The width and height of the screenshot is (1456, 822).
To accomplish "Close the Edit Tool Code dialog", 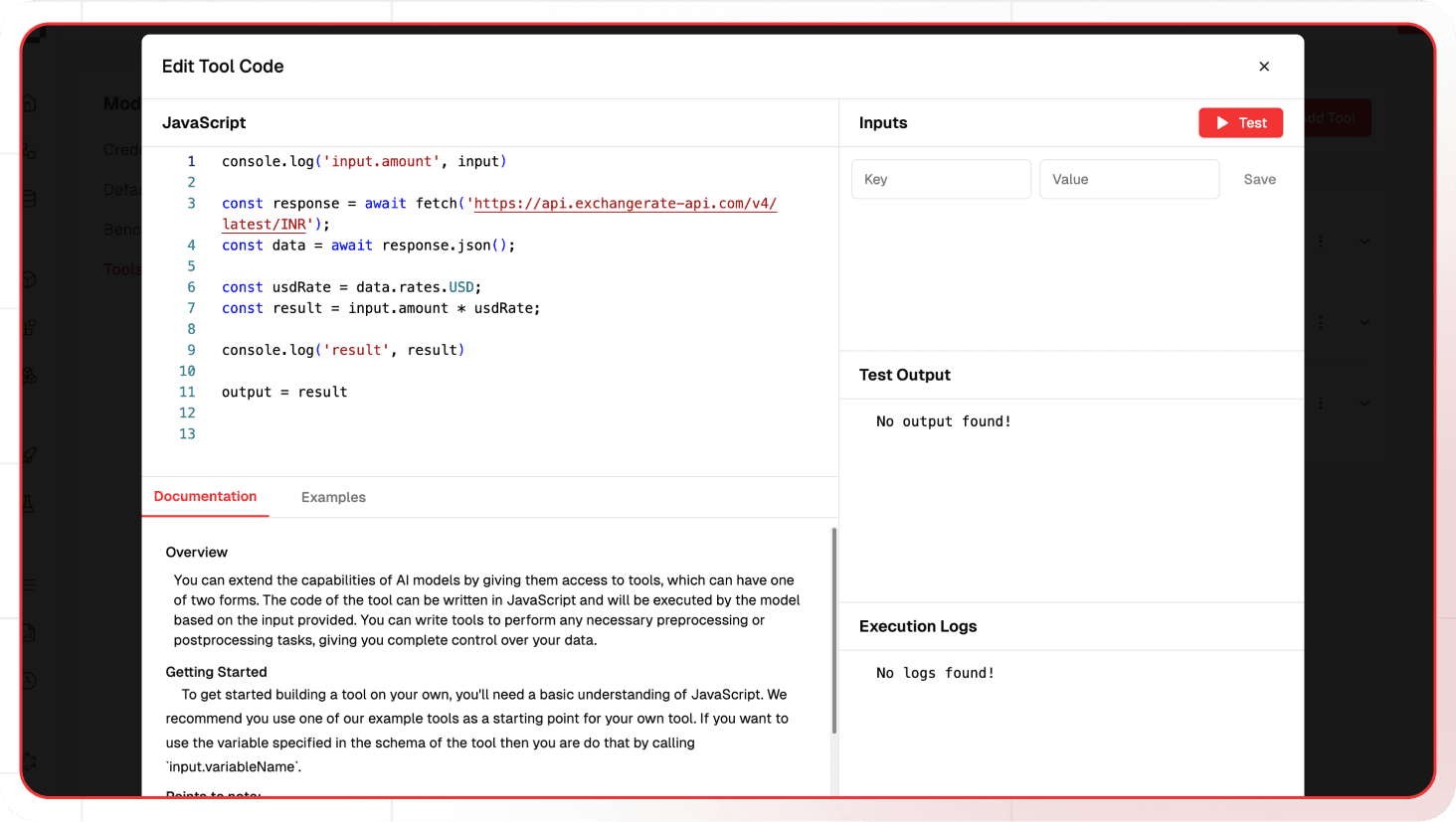I will pos(1264,67).
